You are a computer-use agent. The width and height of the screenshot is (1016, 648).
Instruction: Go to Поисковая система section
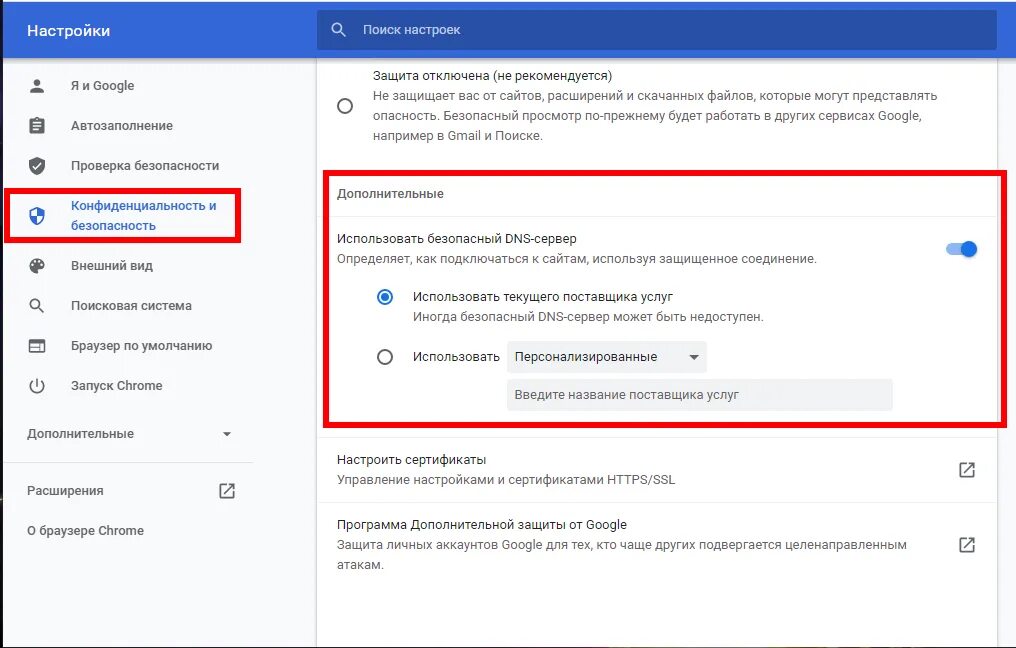pos(132,306)
